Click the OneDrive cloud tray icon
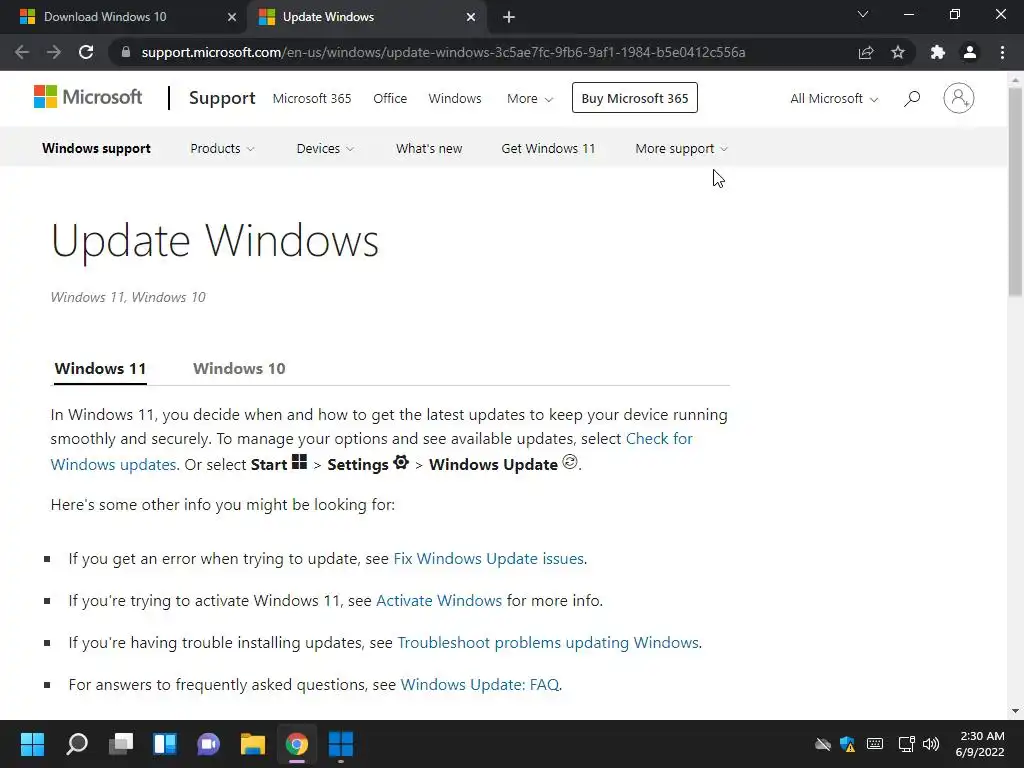 point(823,744)
